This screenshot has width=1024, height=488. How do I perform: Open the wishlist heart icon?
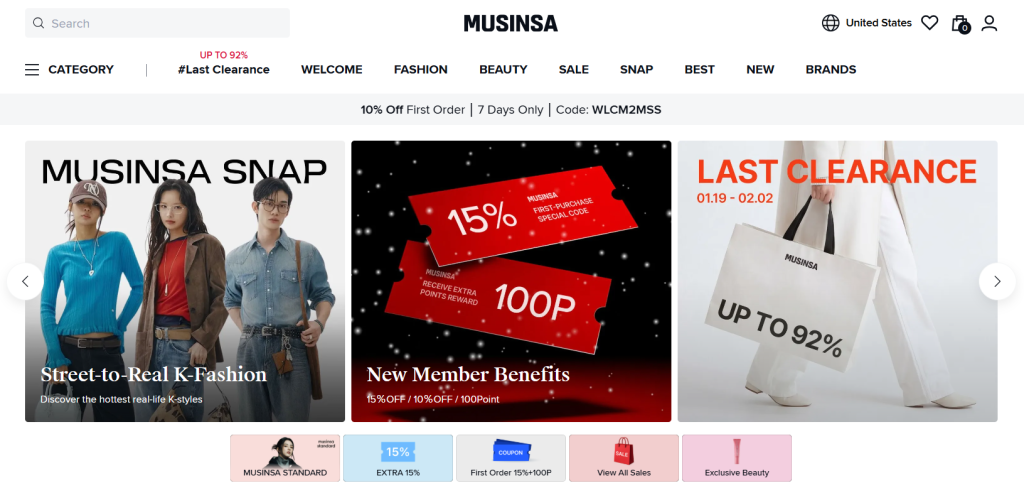coord(929,23)
